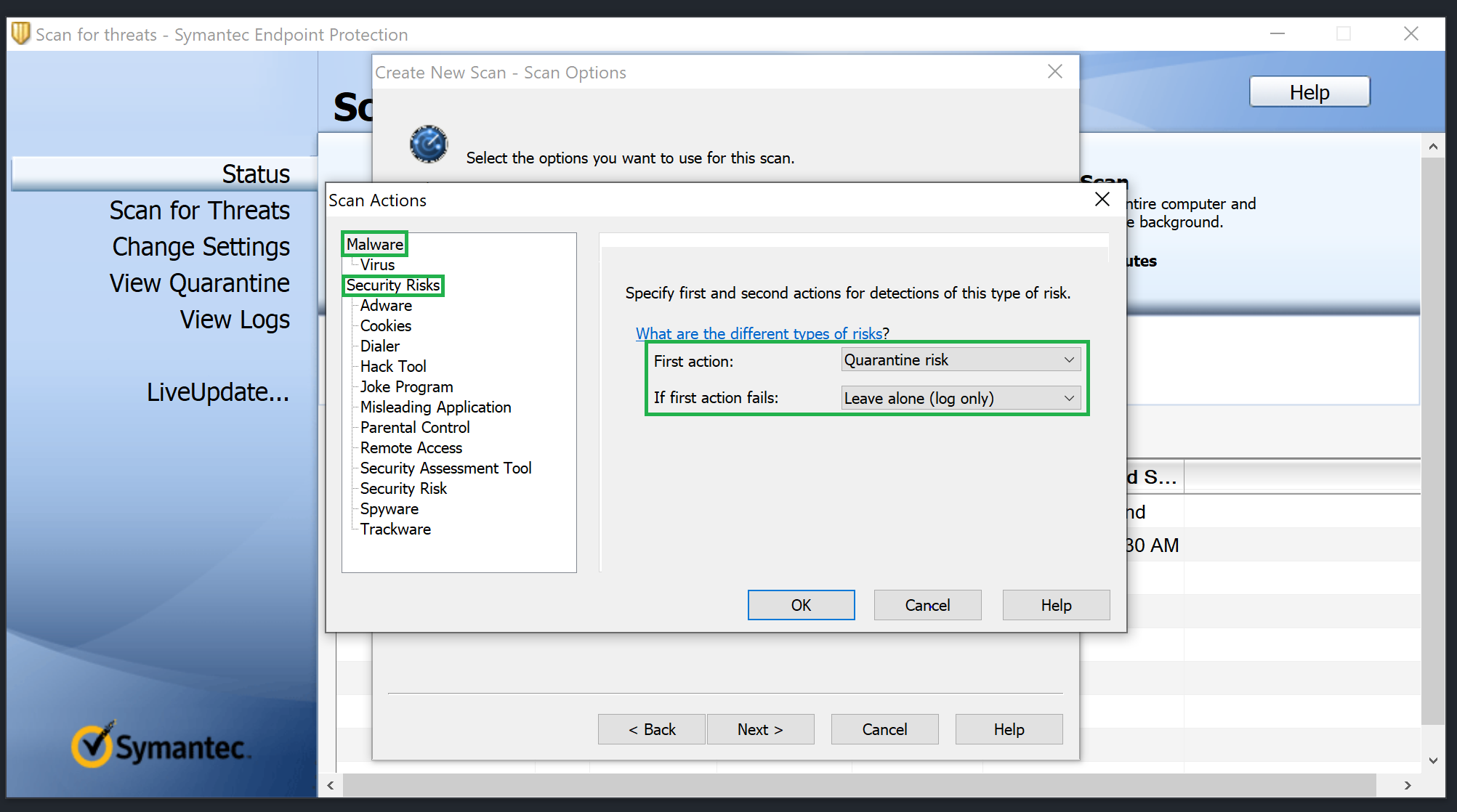Select Adware under Security Risks
This screenshot has height=812, width=1457.
[x=385, y=305]
